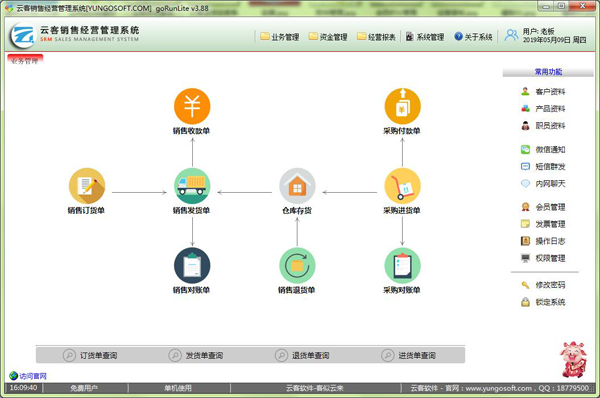Click the 采购付款单 label text

tap(402, 131)
